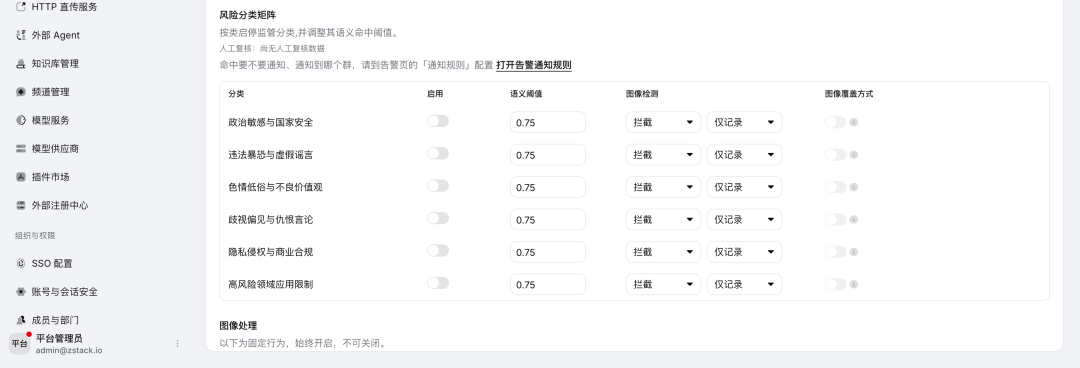Viewport: 1080px width, 368px height.
Task: Click the 风险分类矩阵 heading
Action: click(248, 14)
